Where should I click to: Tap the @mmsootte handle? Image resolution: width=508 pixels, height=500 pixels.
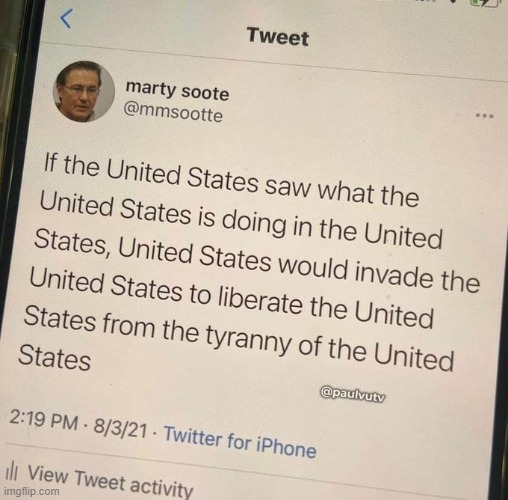tap(173, 113)
